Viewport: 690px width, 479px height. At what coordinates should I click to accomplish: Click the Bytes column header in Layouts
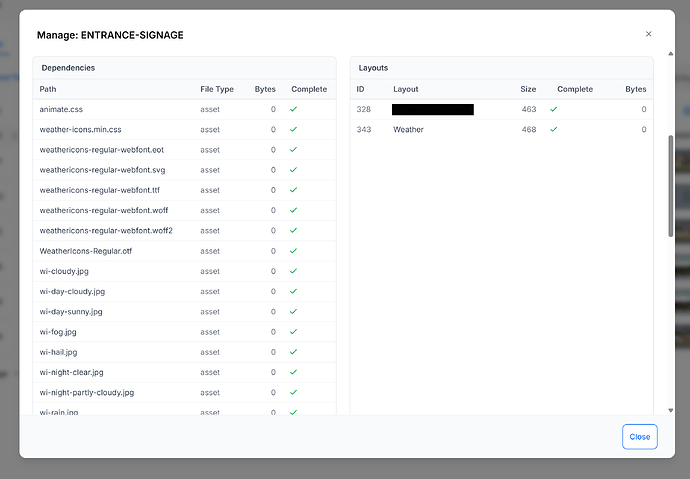tap(636, 89)
